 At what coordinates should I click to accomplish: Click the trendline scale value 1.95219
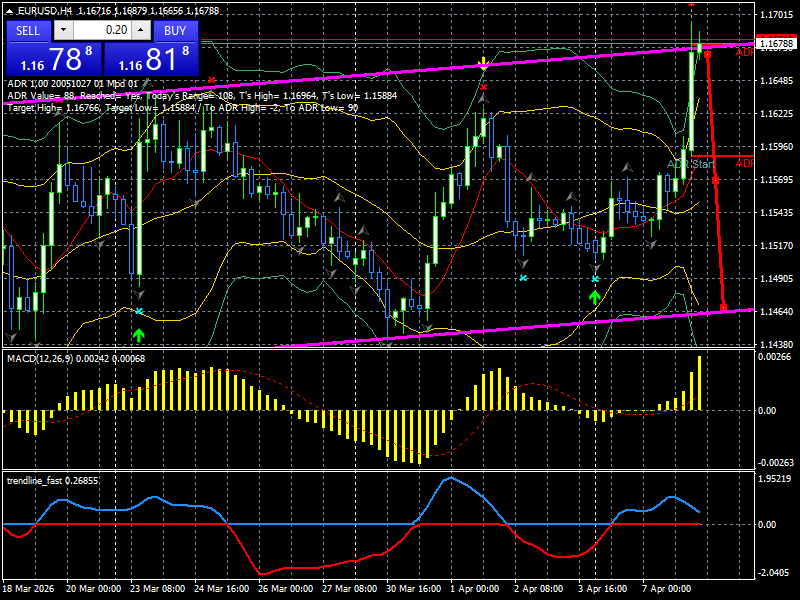774,479
